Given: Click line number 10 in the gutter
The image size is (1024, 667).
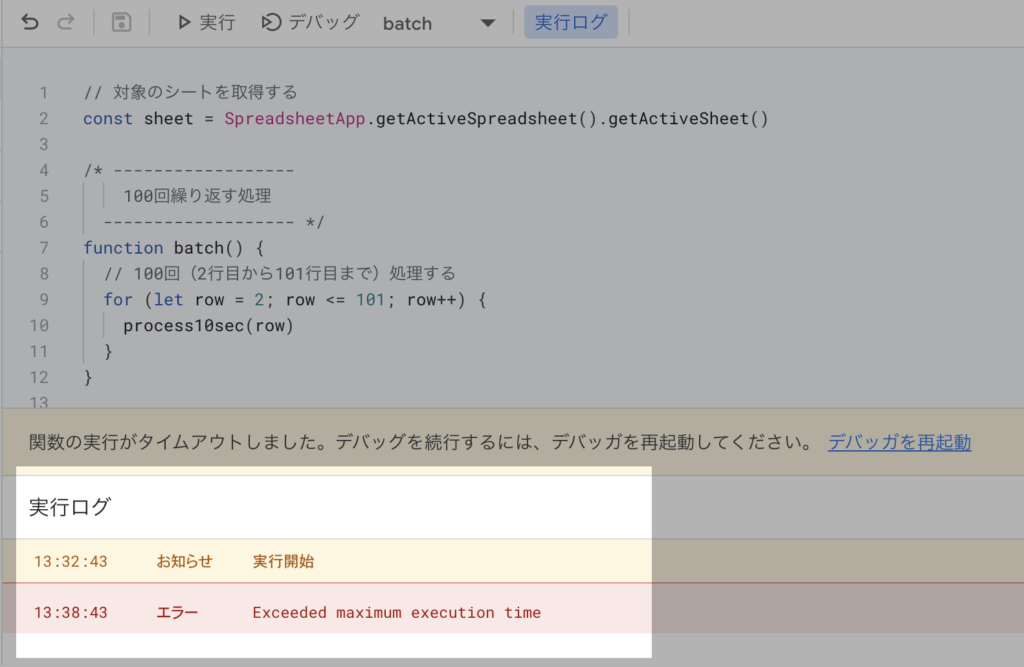Looking at the screenshot, I should pos(39,326).
